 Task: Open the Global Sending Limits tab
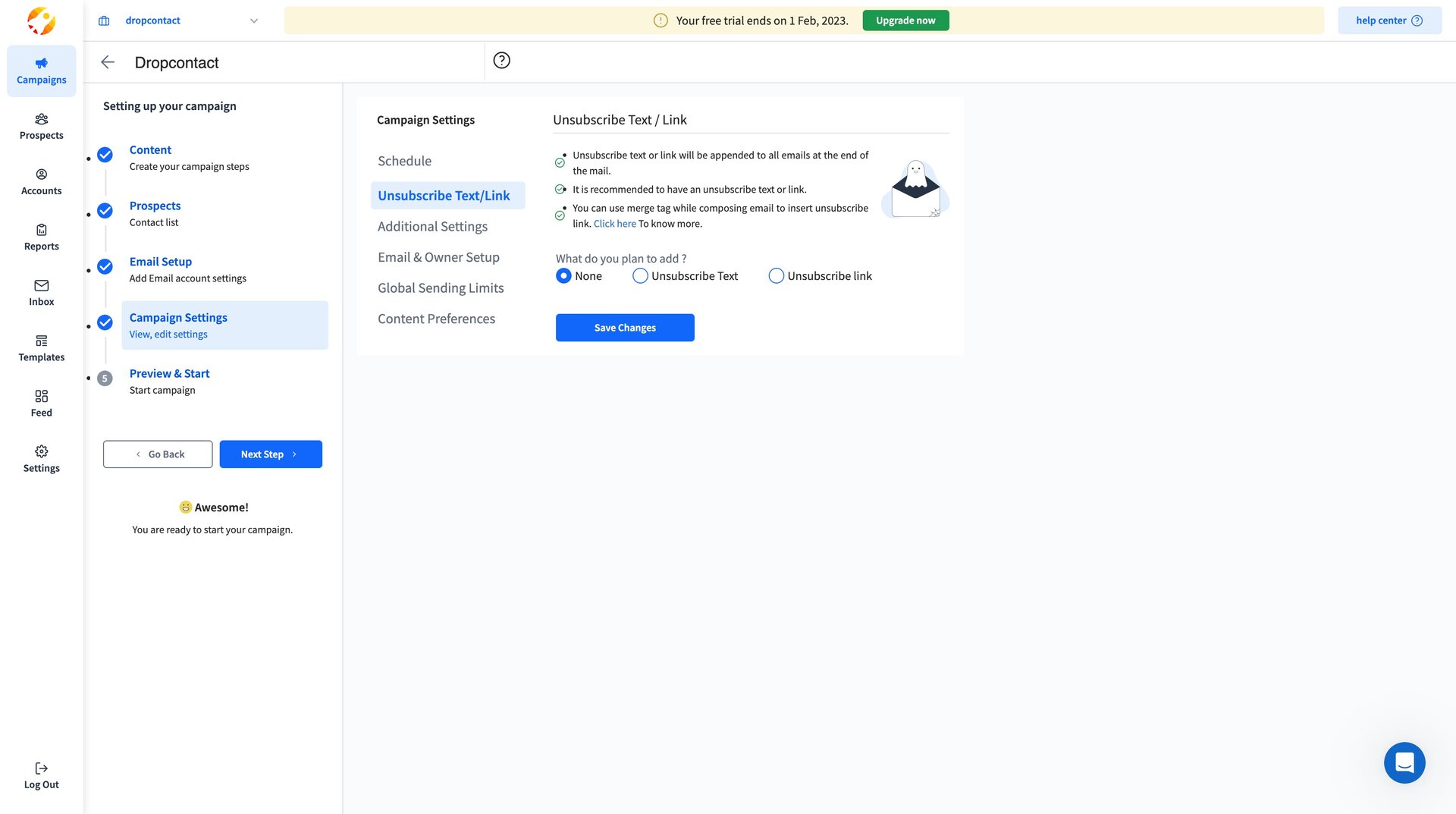[x=441, y=288]
